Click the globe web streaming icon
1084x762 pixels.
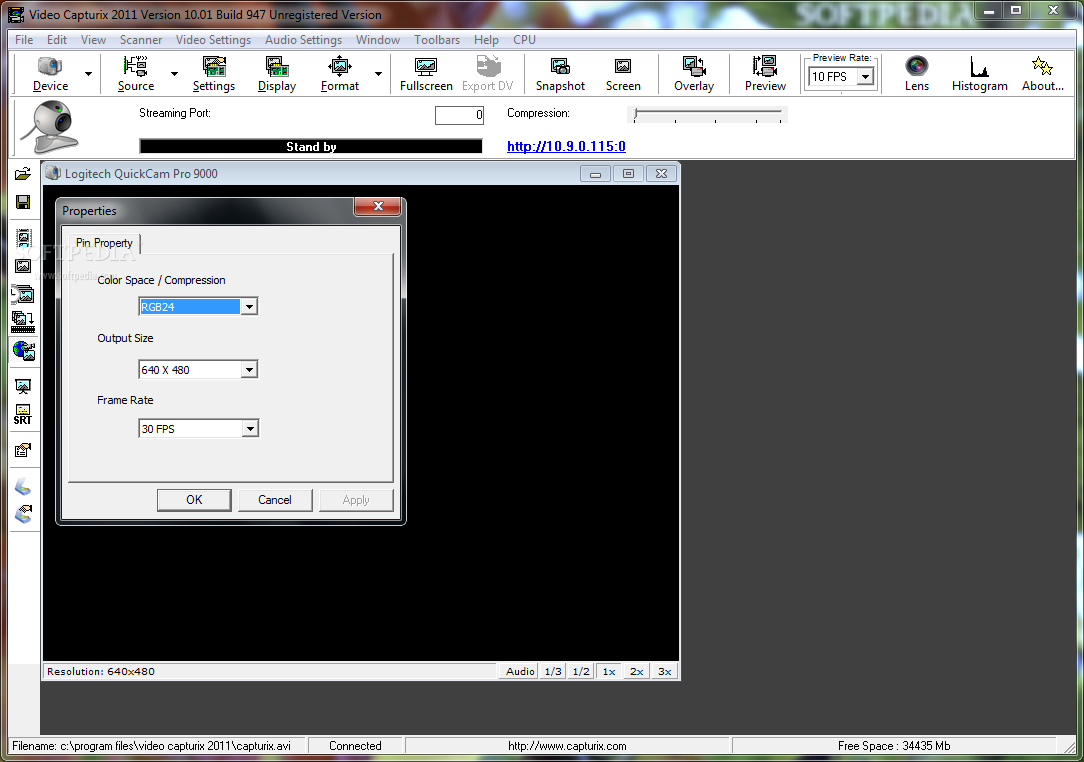click(x=23, y=351)
